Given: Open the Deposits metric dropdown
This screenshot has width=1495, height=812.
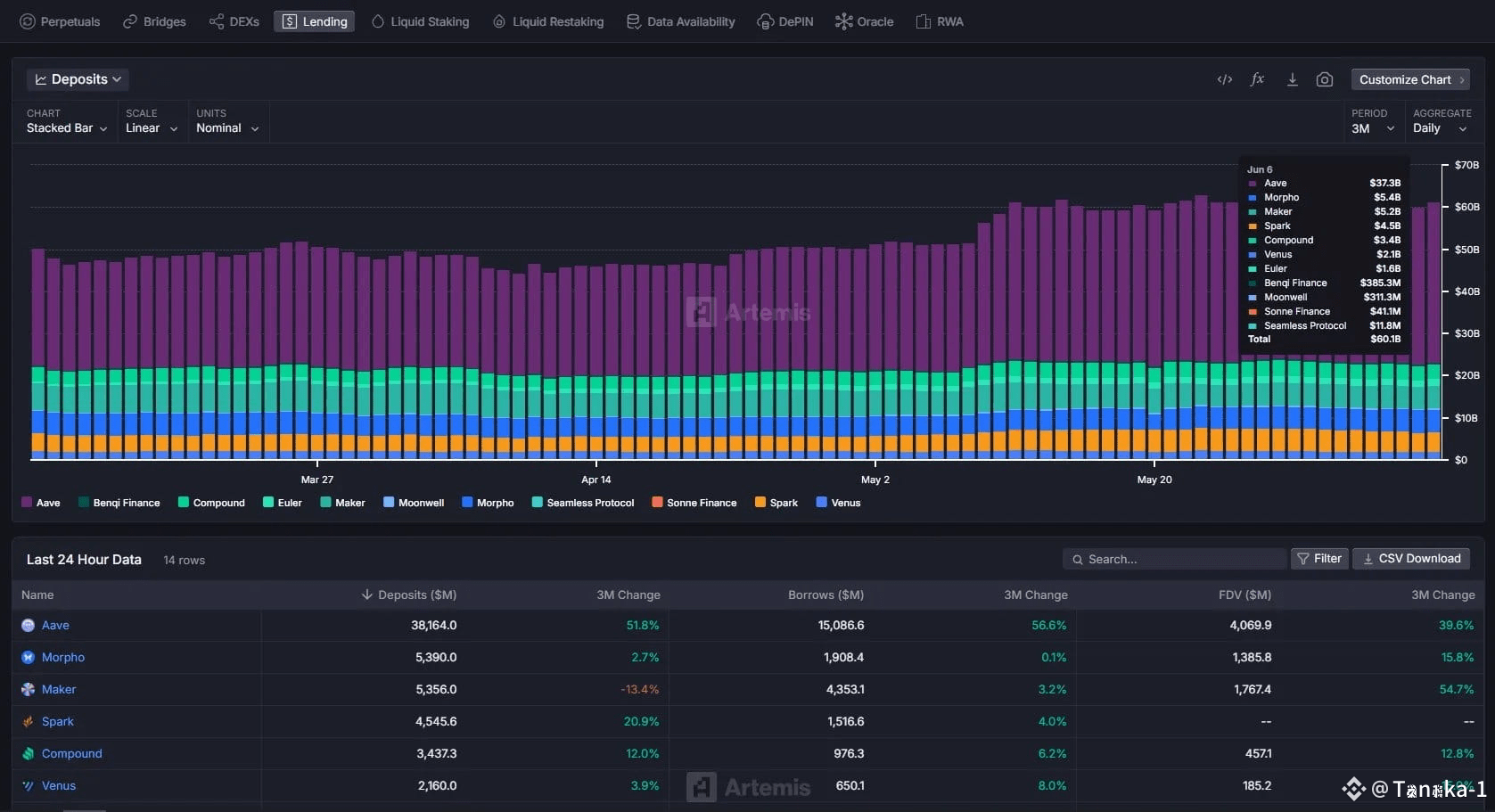Looking at the screenshot, I should click(78, 79).
